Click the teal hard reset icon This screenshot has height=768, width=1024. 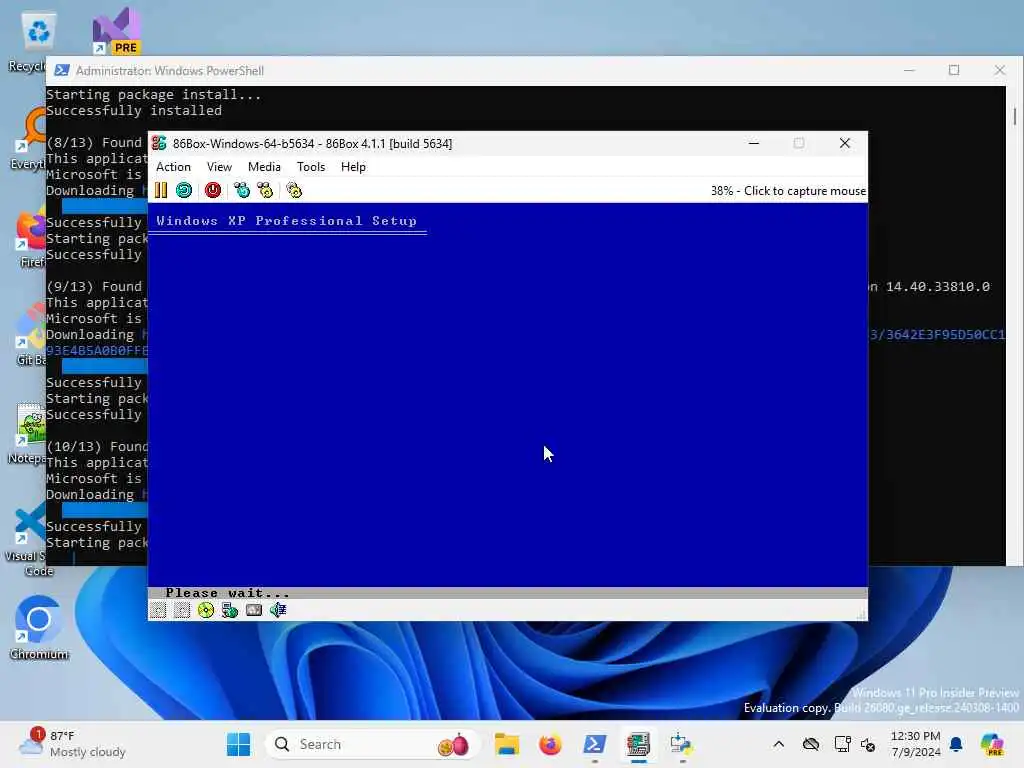tap(184, 190)
